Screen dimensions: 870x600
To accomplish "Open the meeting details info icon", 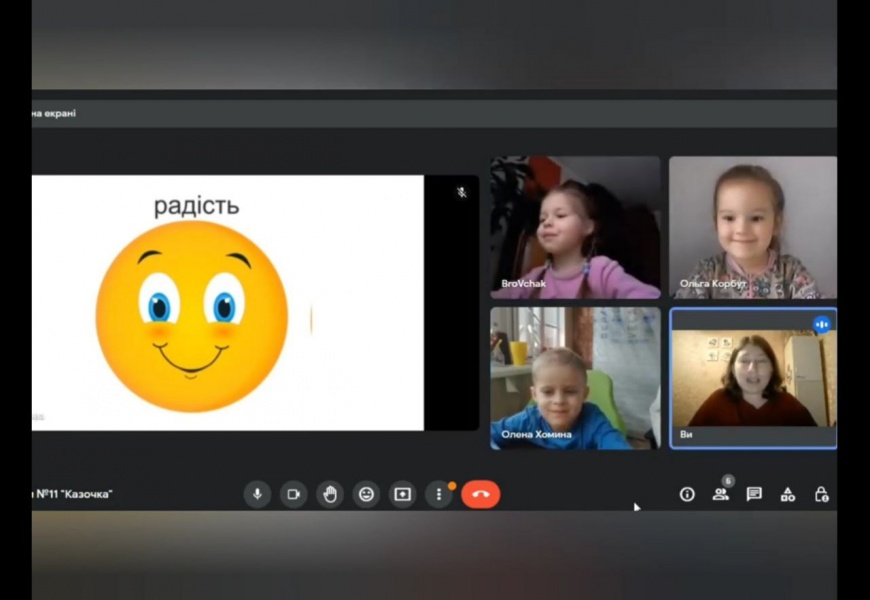I will coord(687,494).
